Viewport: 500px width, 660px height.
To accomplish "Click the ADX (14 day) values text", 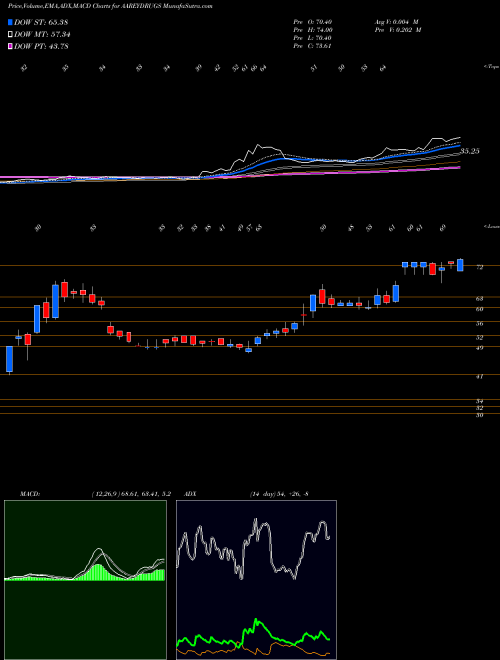I will (x=279, y=494).
